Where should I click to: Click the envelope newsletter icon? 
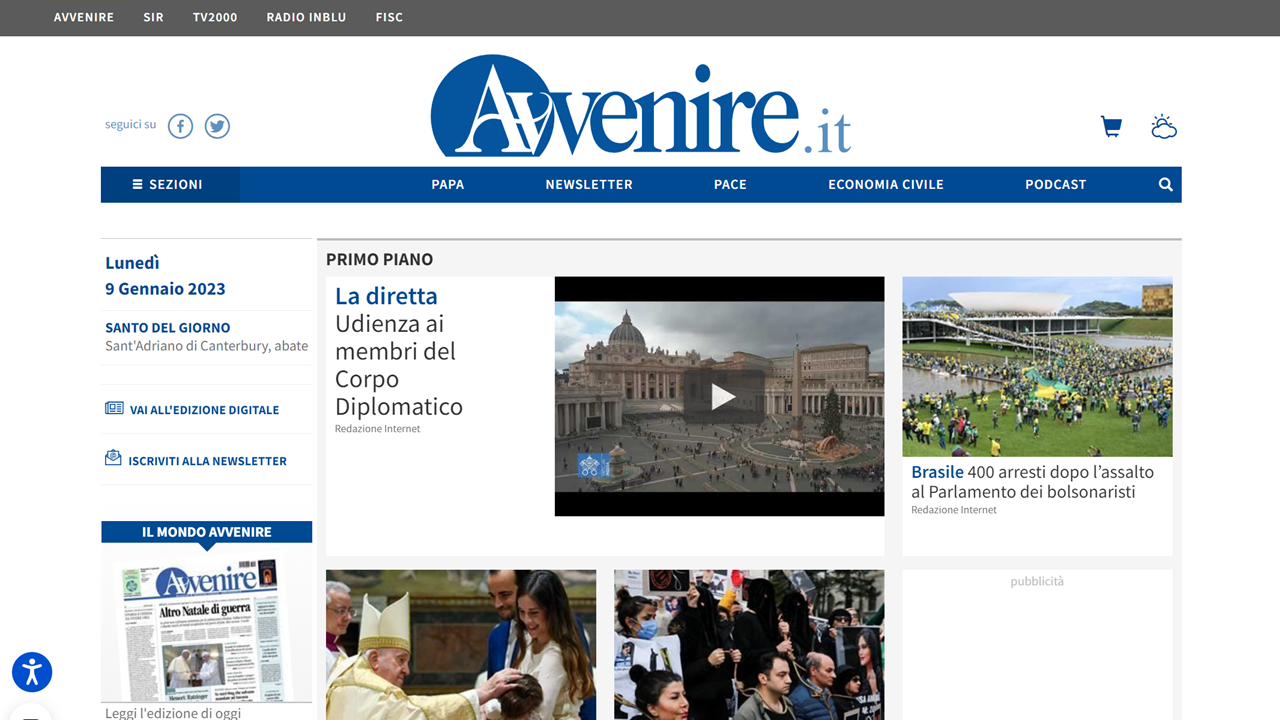coord(113,459)
